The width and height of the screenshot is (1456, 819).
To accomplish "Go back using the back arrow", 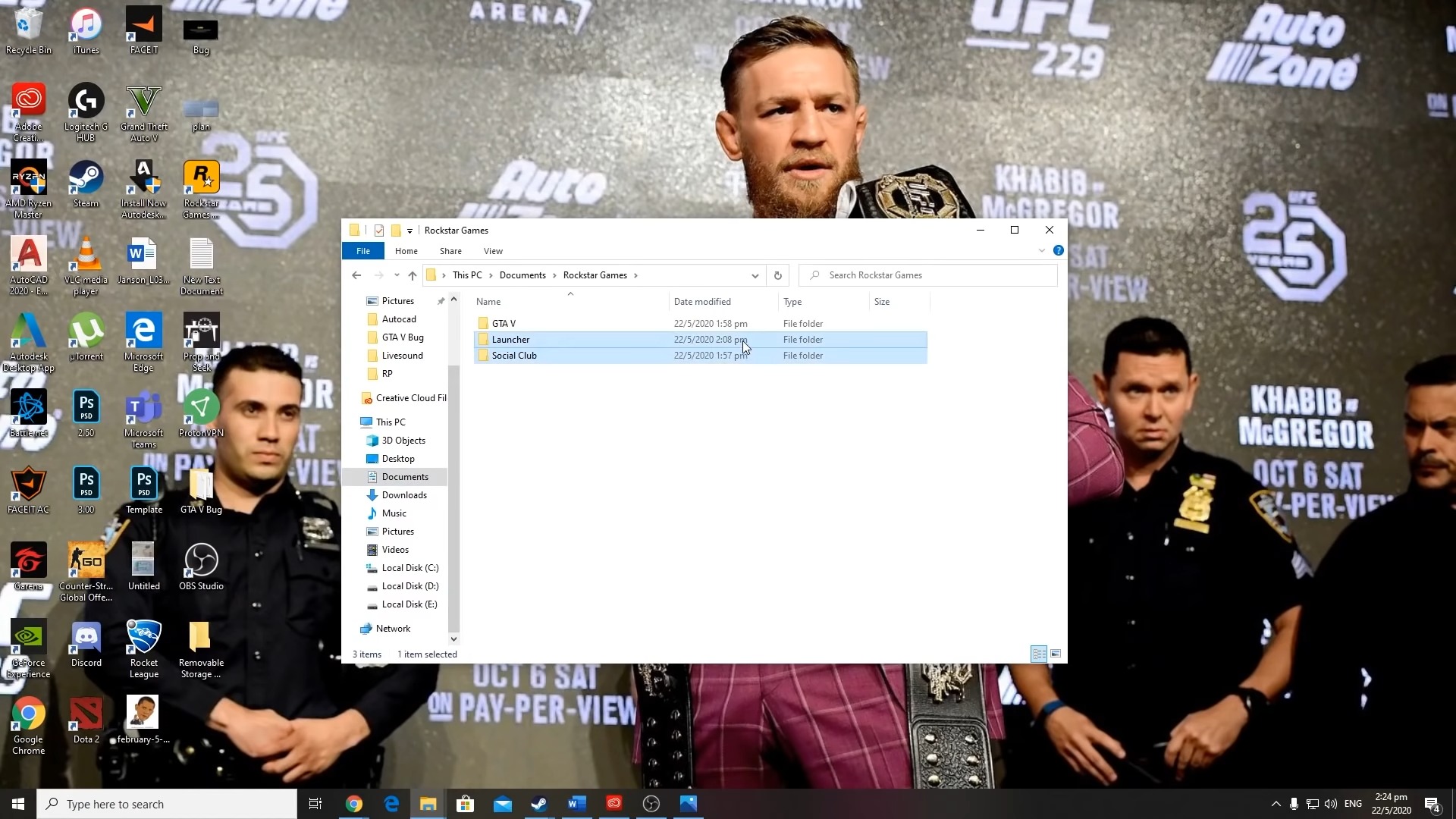I will pyautogui.click(x=356, y=275).
